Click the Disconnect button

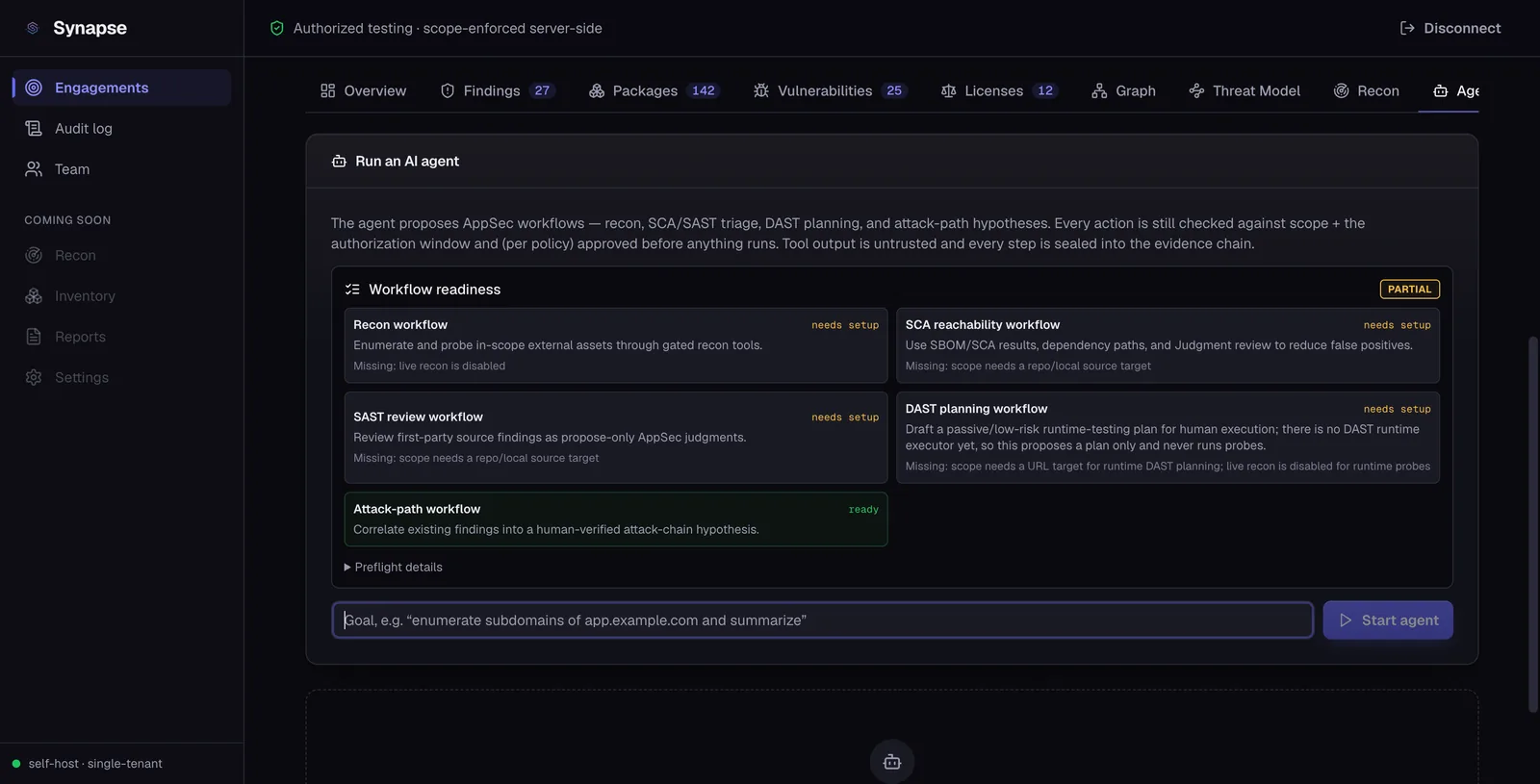[1450, 28]
